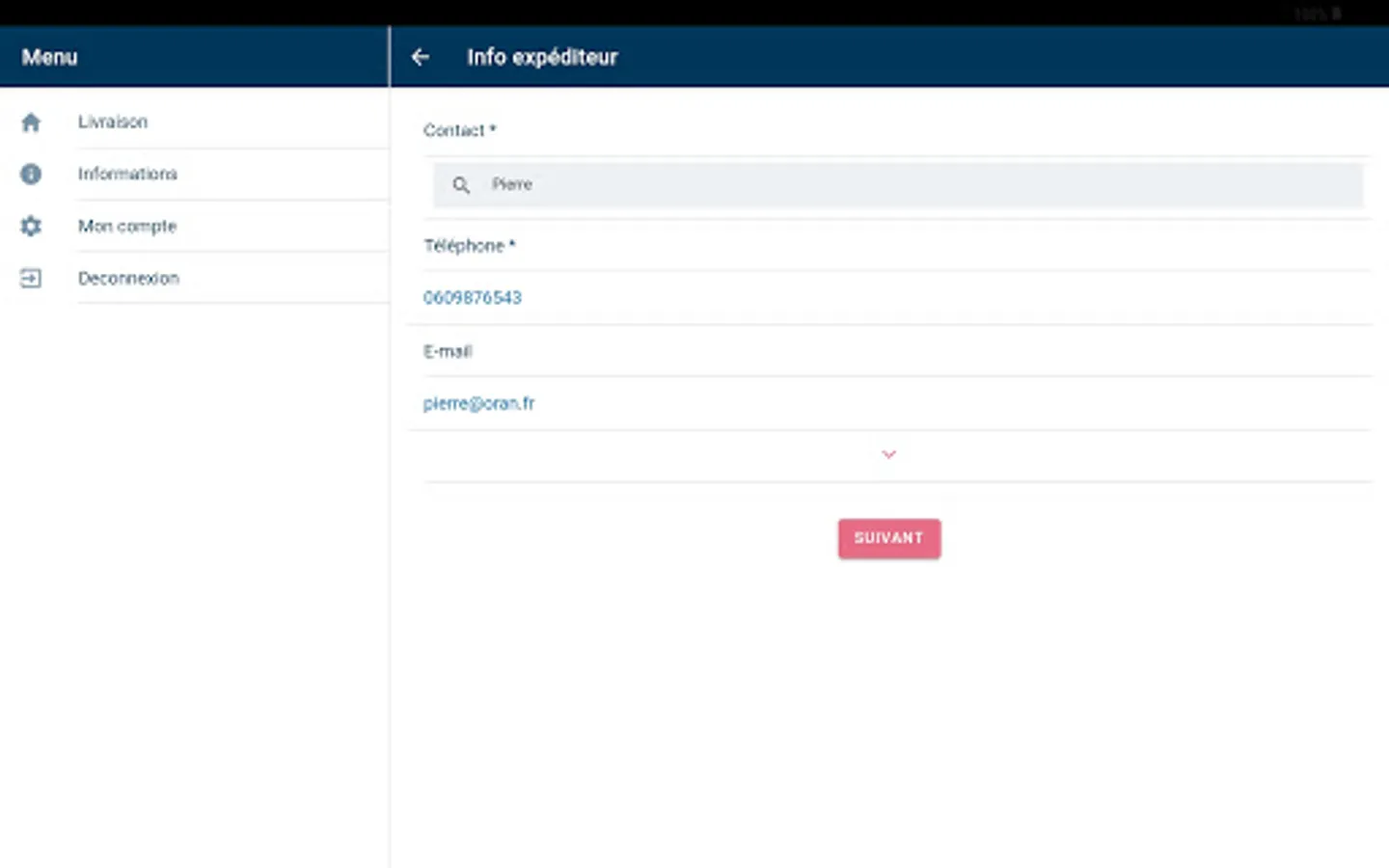1389x868 pixels.
Task: Click the E-mail label
Action: [448, 351]
